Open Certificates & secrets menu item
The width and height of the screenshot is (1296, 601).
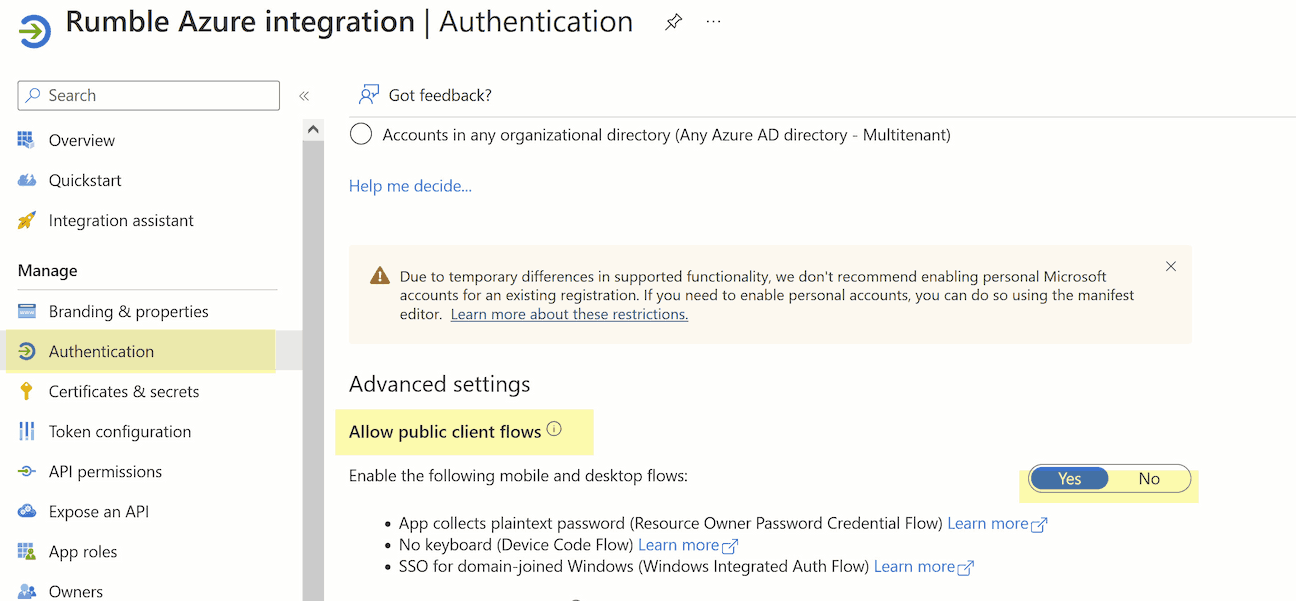(x=124, y=391)
